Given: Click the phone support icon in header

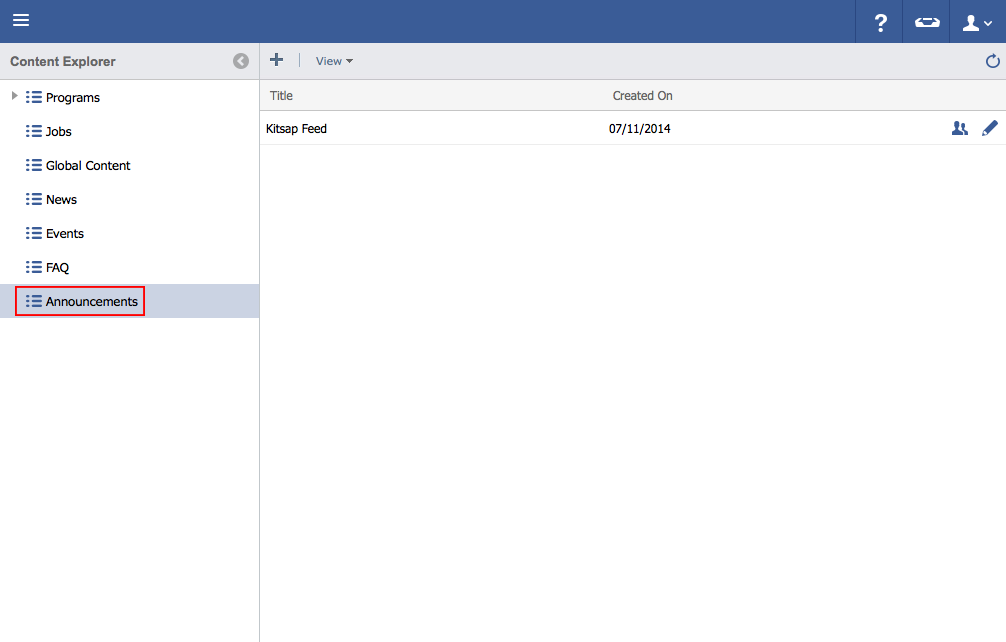Looking at the screenshot, I should point(927,23).
